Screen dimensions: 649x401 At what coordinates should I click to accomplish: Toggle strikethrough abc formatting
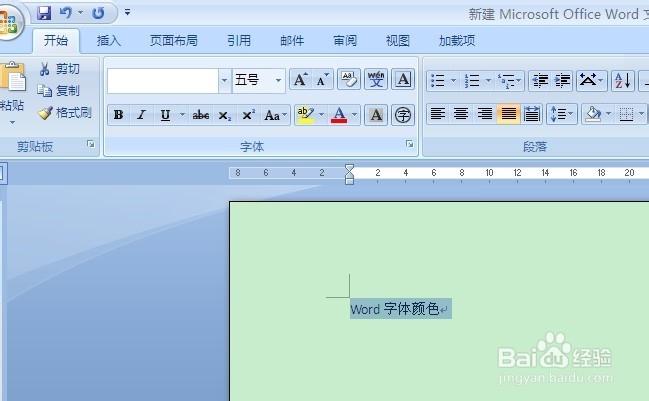tap(201, 115)
